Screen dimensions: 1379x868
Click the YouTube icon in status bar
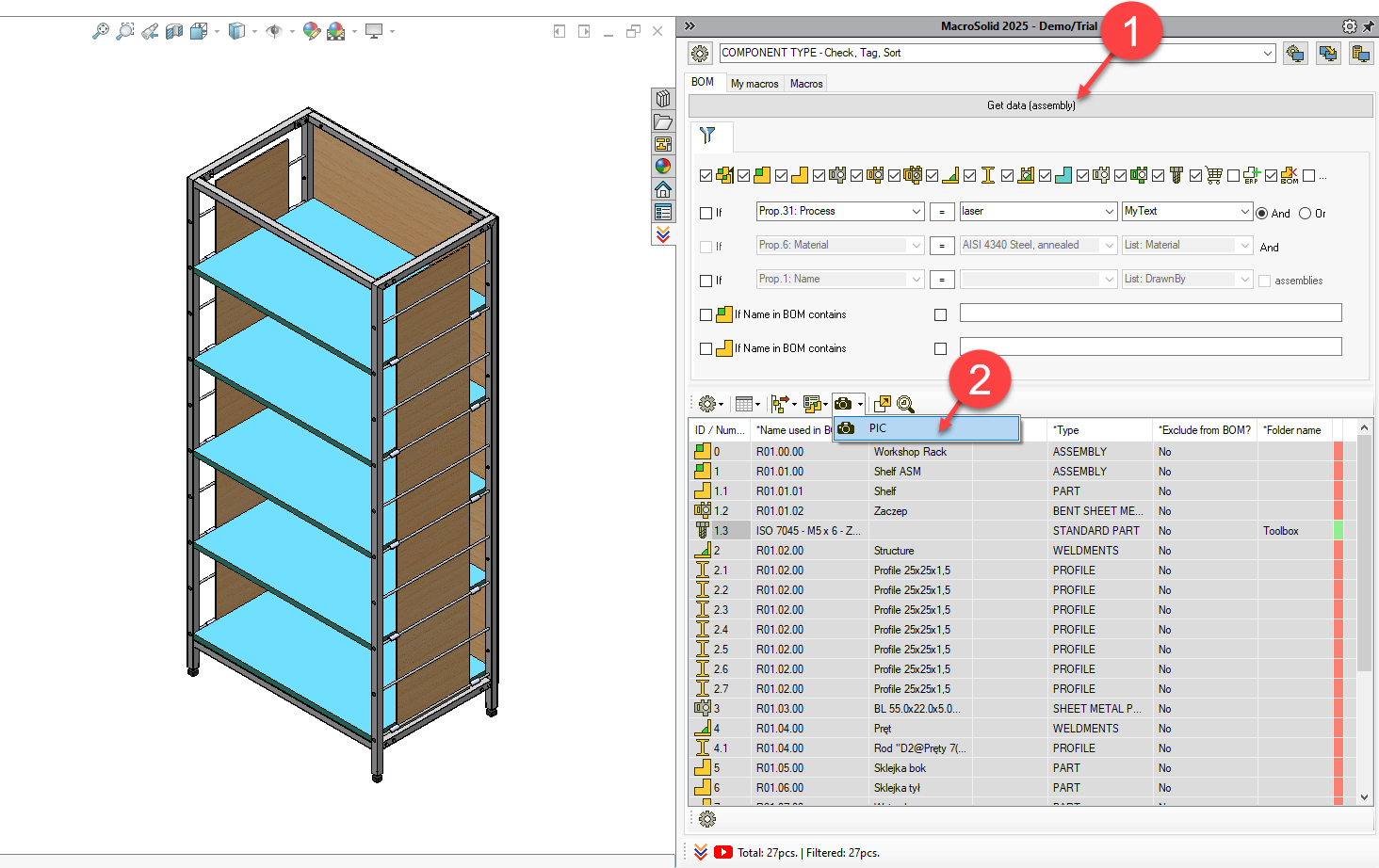(722, 852)
